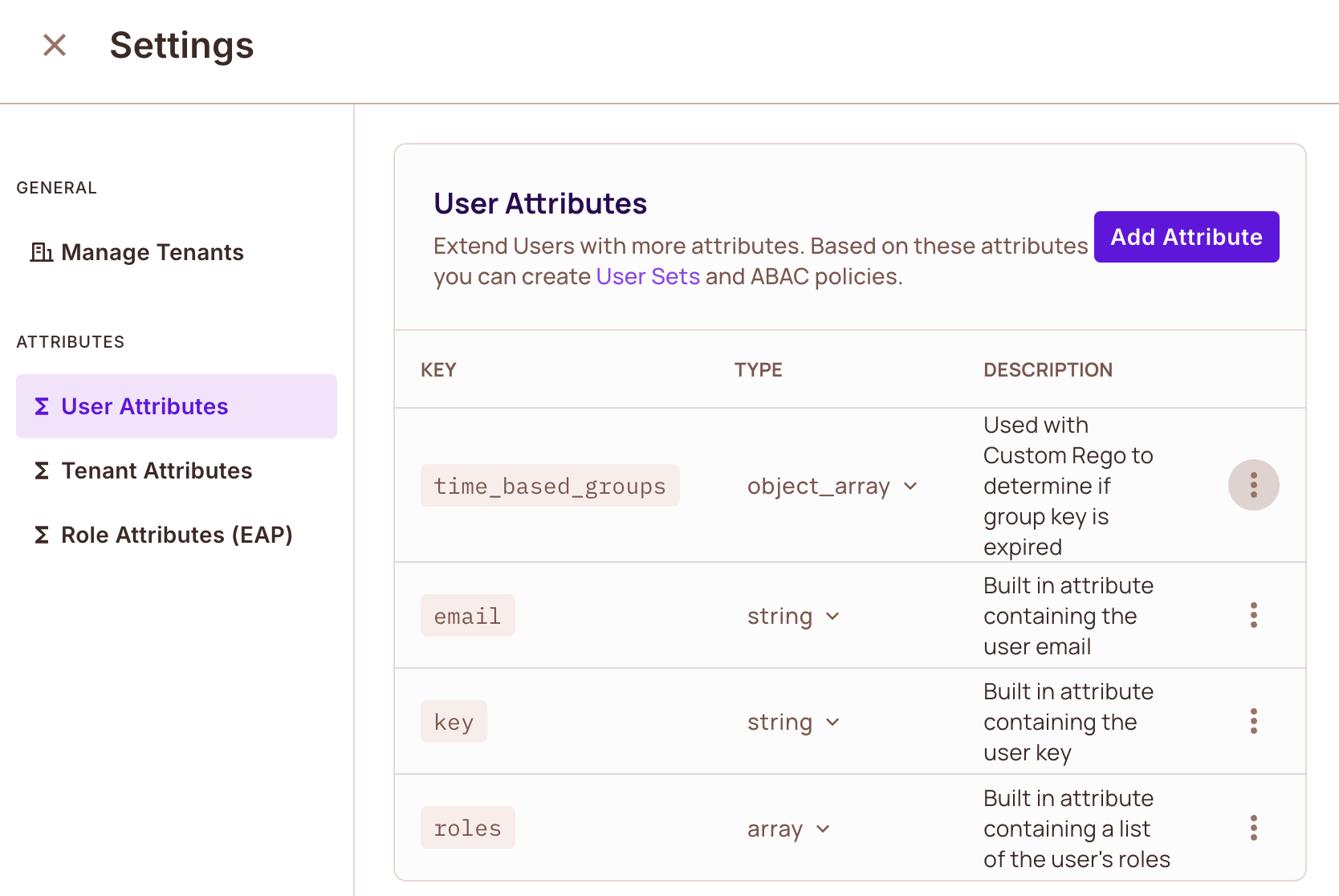Click the Add Attribute button
The image size is (1339, 896).
1186,237
